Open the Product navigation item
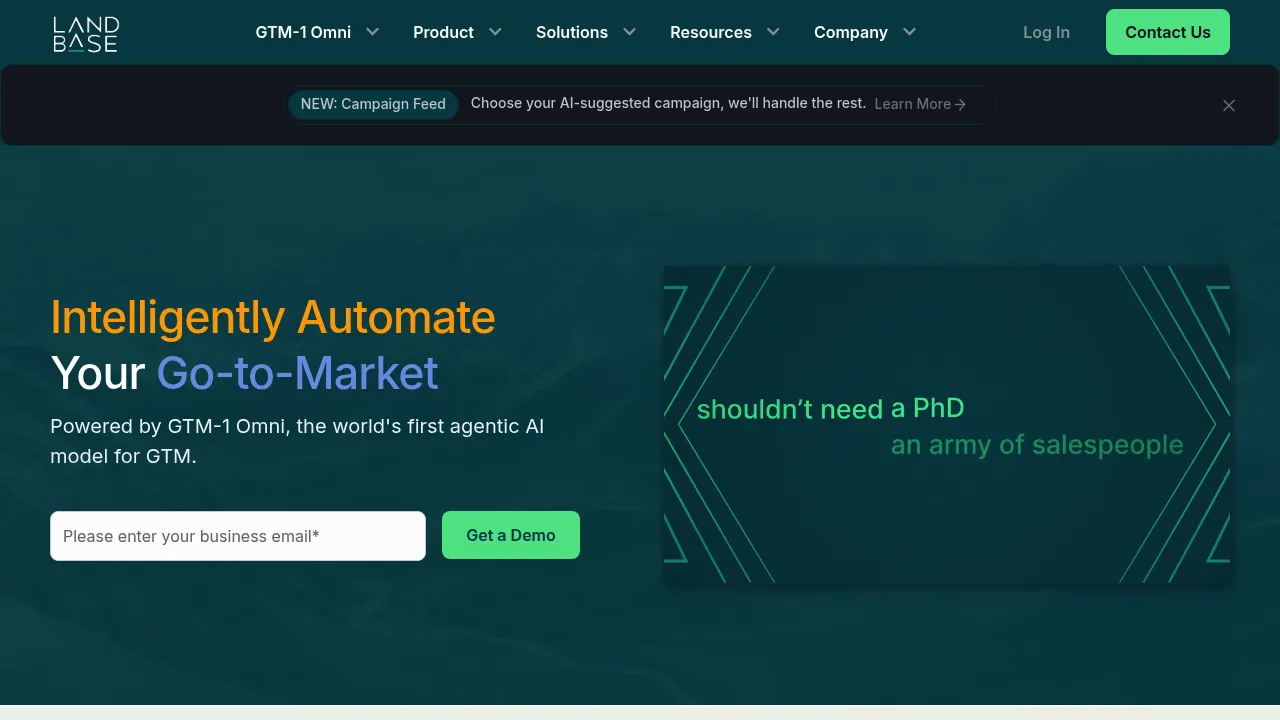Image resolution: width=1280 pixels, height=720 pixels. pos(443,32)
